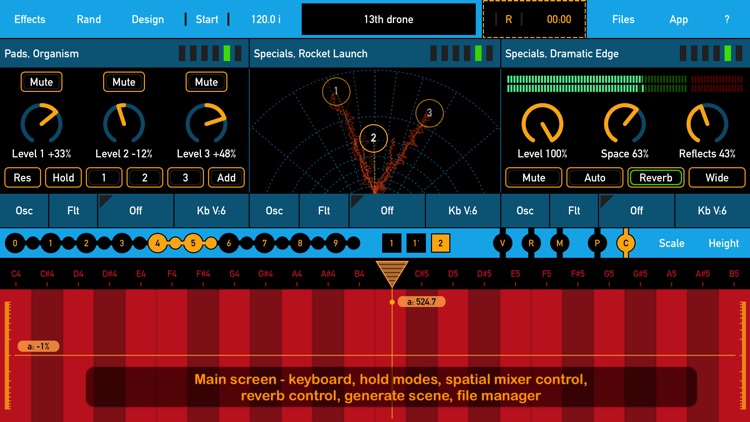This screenshot has width=750, height=422.
Task: Select sound node 3 in spatial mixer
Action: coord(429,112)
